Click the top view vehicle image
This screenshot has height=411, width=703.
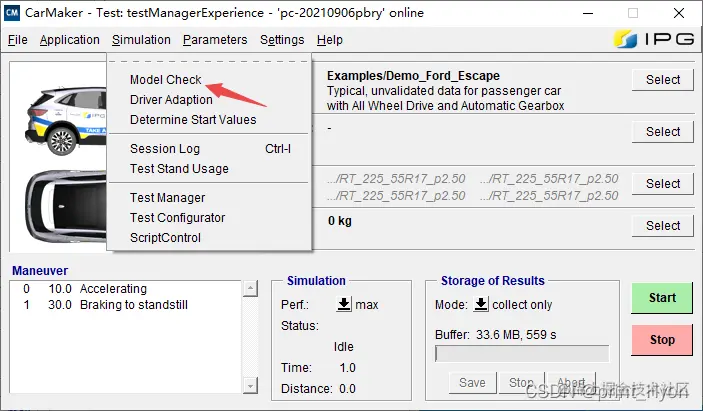65,206
